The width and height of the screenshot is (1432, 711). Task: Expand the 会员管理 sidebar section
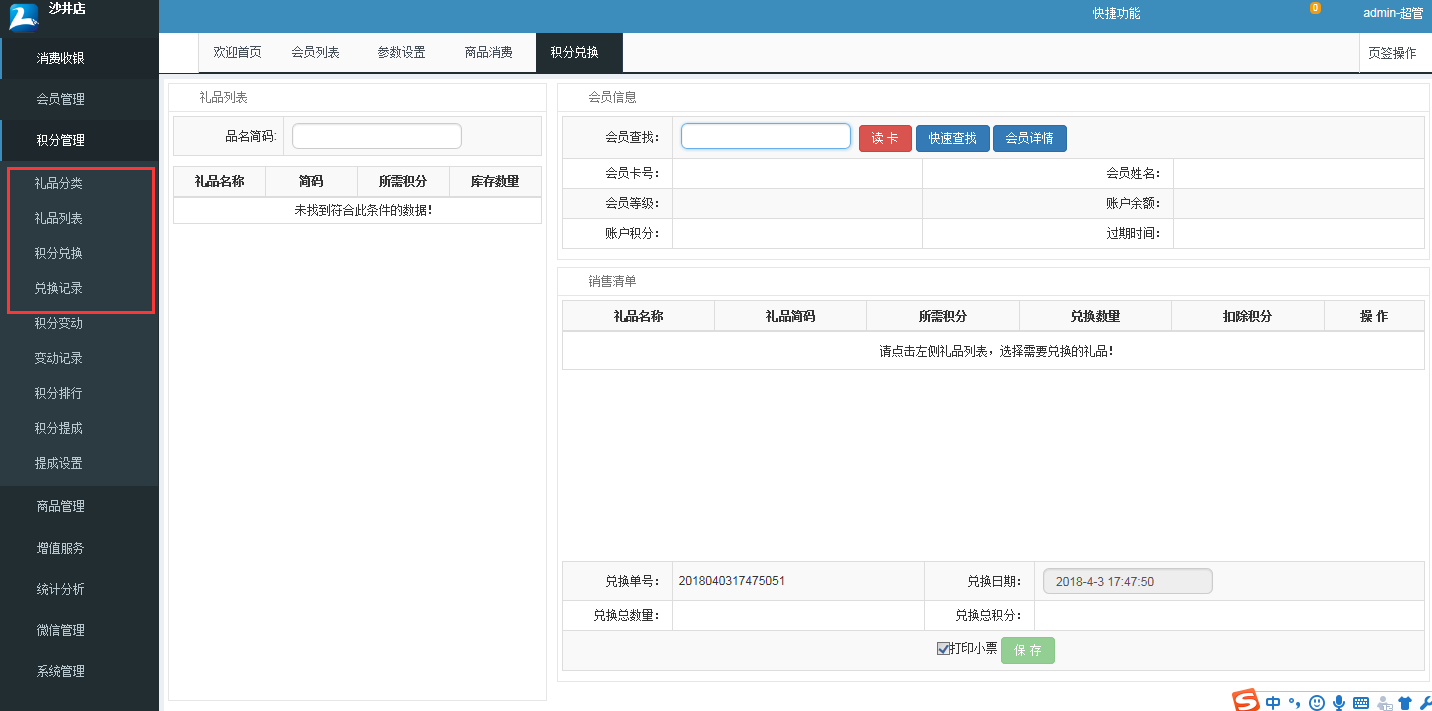point(60,99)
